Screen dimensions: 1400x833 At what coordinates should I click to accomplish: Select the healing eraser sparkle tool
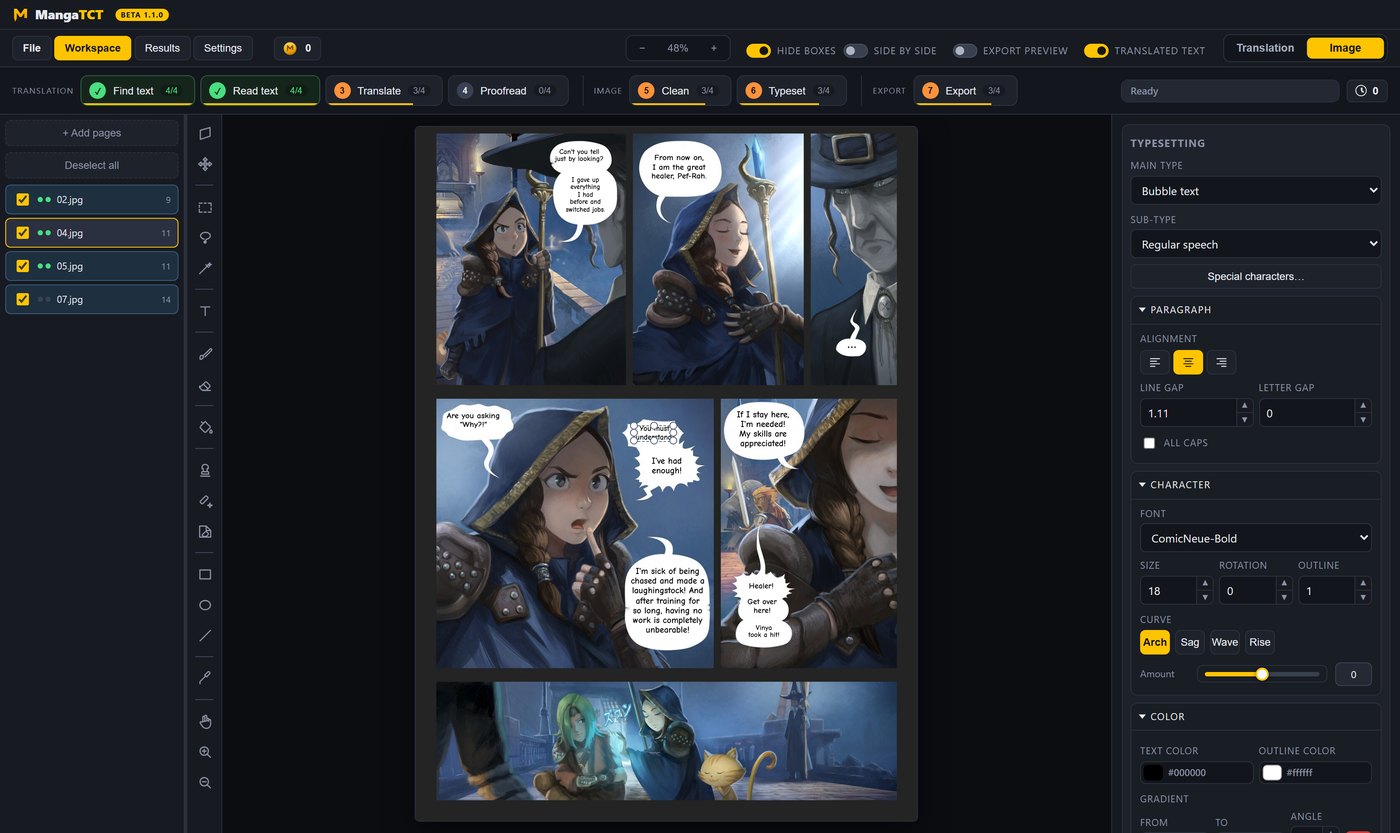[x=205, y=501]
